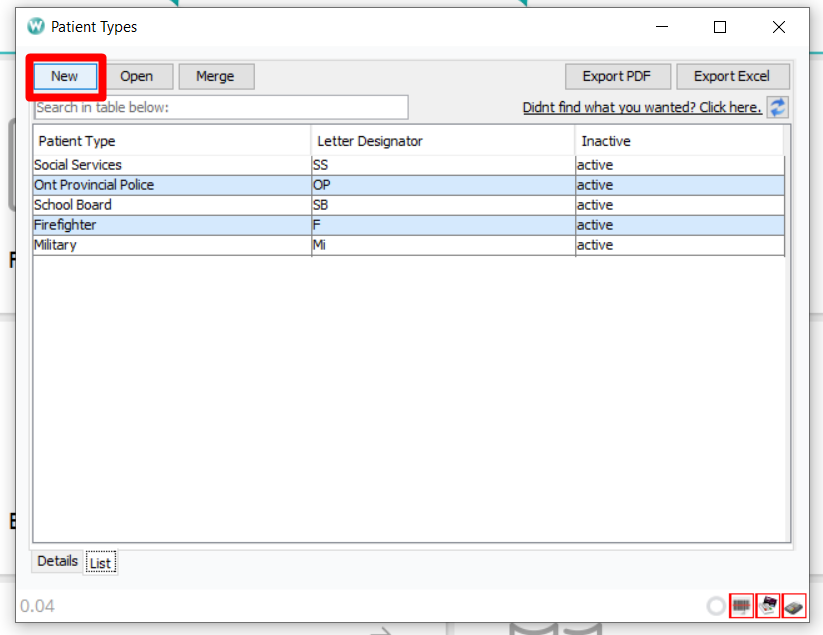
Task: Switch to the Details tab
Action: [56, 561]
